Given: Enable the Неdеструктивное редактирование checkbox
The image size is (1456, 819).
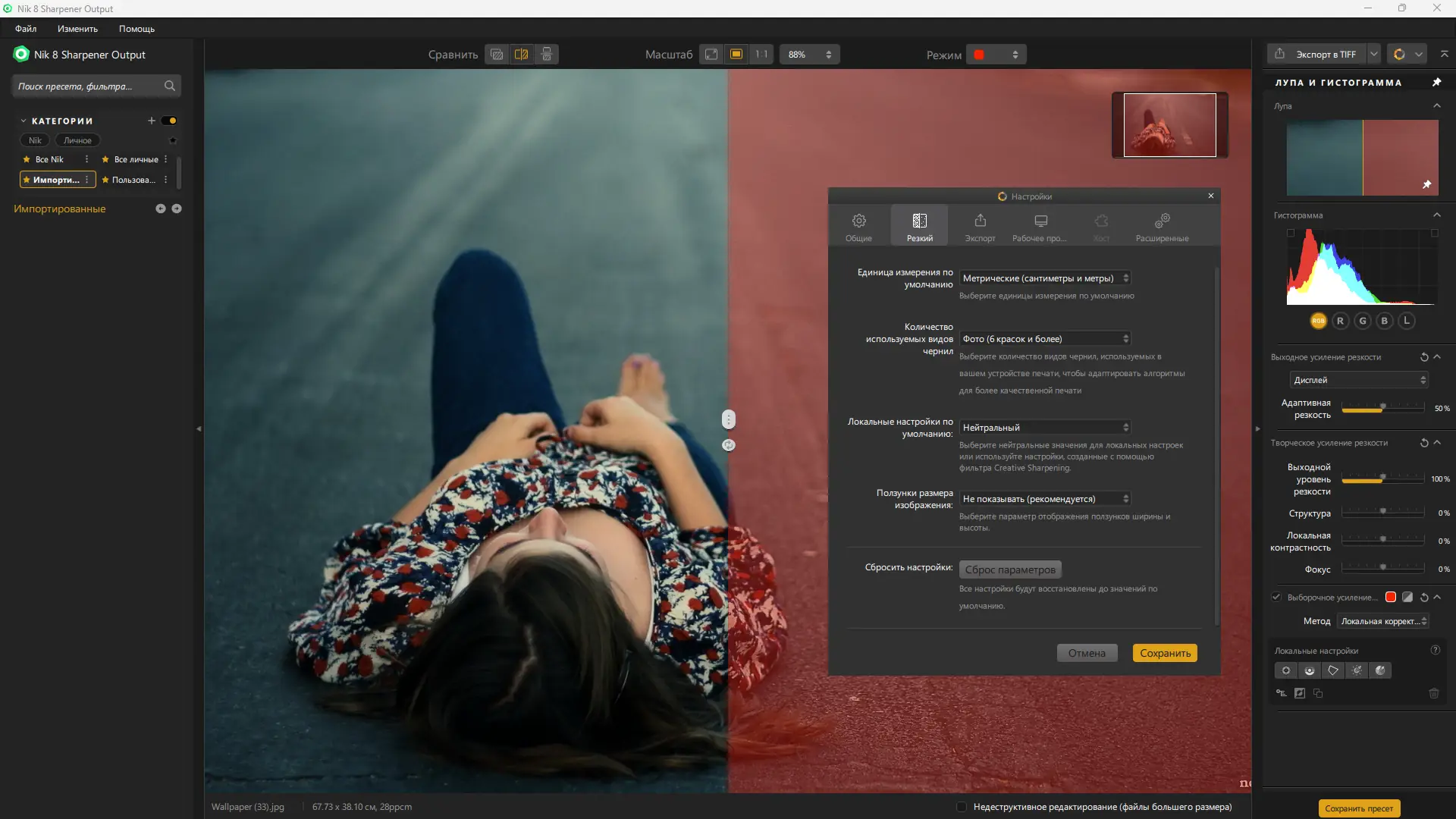Looking at the screenshot, I should [x=962, y=807].
